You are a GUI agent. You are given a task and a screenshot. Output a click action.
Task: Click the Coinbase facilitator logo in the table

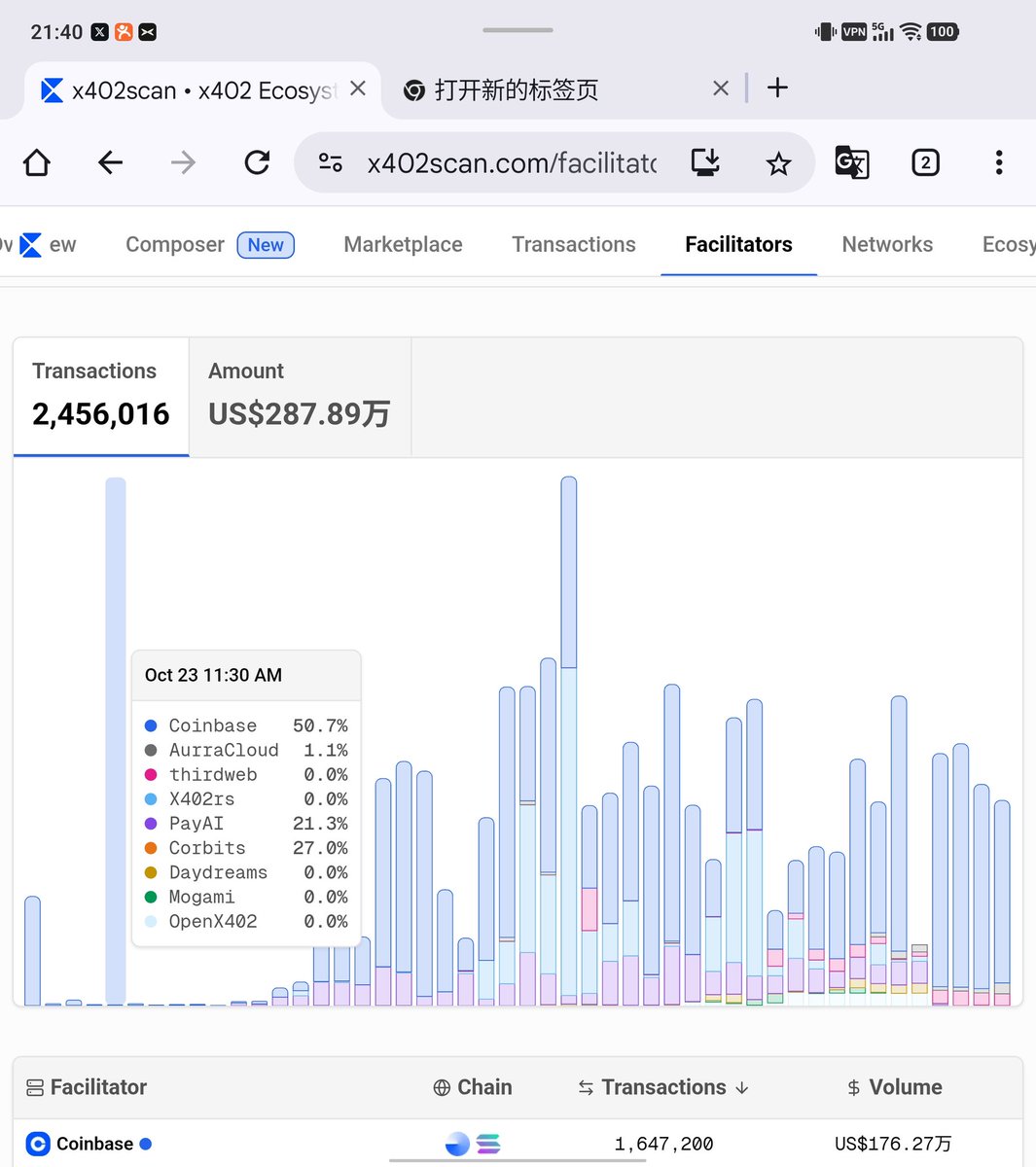coord(35,1144)
